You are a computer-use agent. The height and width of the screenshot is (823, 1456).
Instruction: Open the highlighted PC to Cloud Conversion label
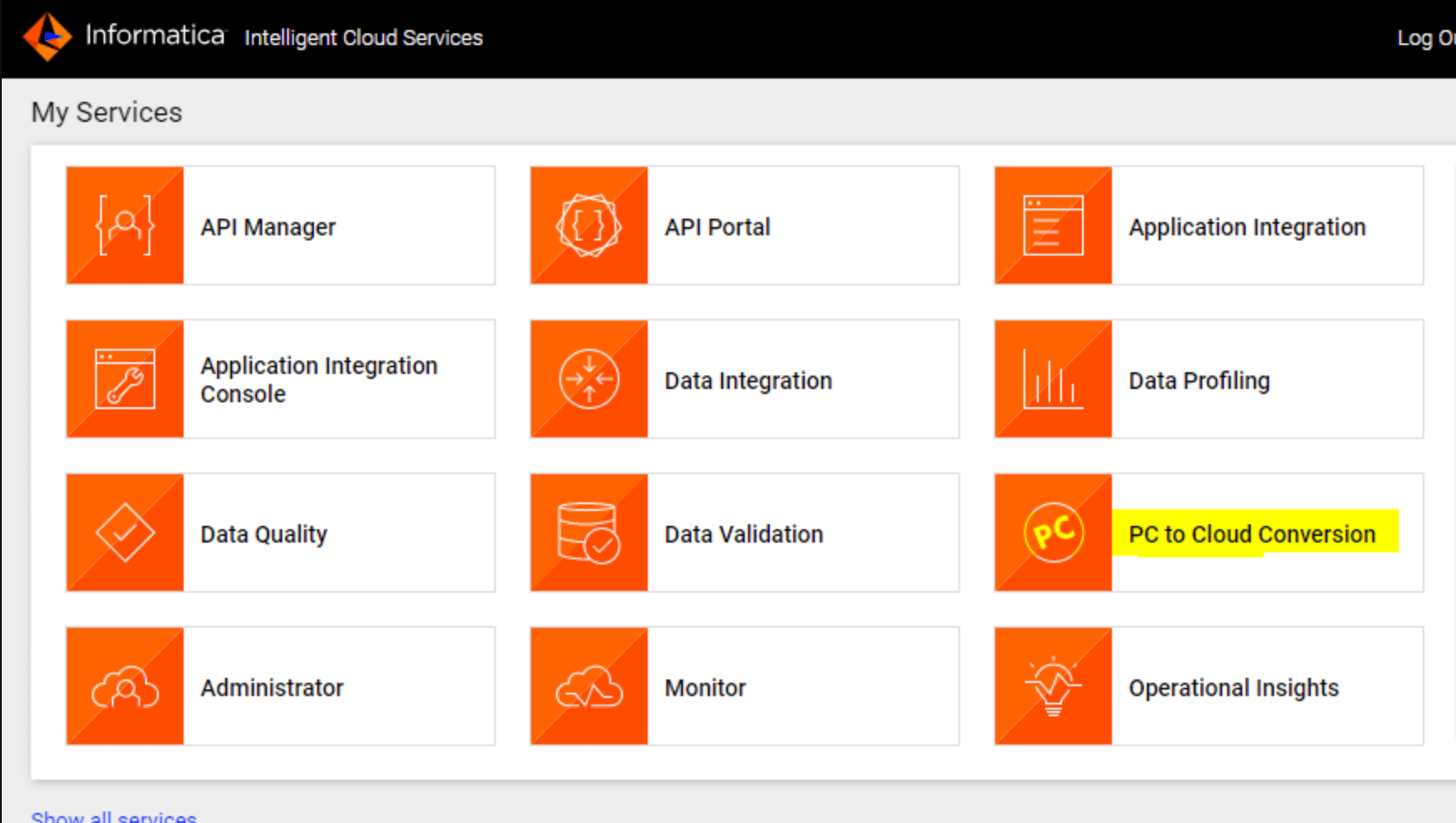(1252, 534)
